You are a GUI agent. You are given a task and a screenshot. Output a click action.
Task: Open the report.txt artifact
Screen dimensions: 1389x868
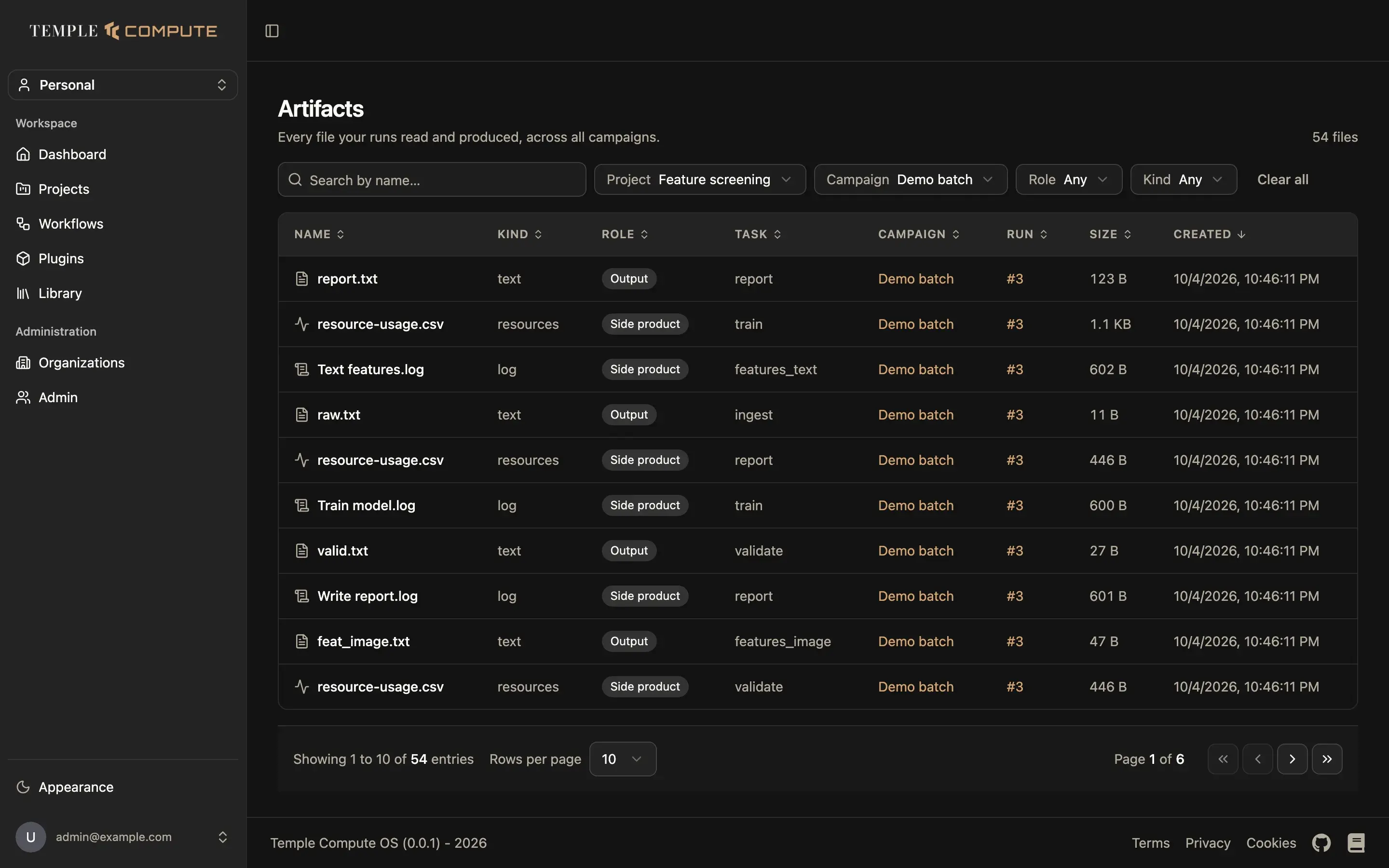[347, 279]
